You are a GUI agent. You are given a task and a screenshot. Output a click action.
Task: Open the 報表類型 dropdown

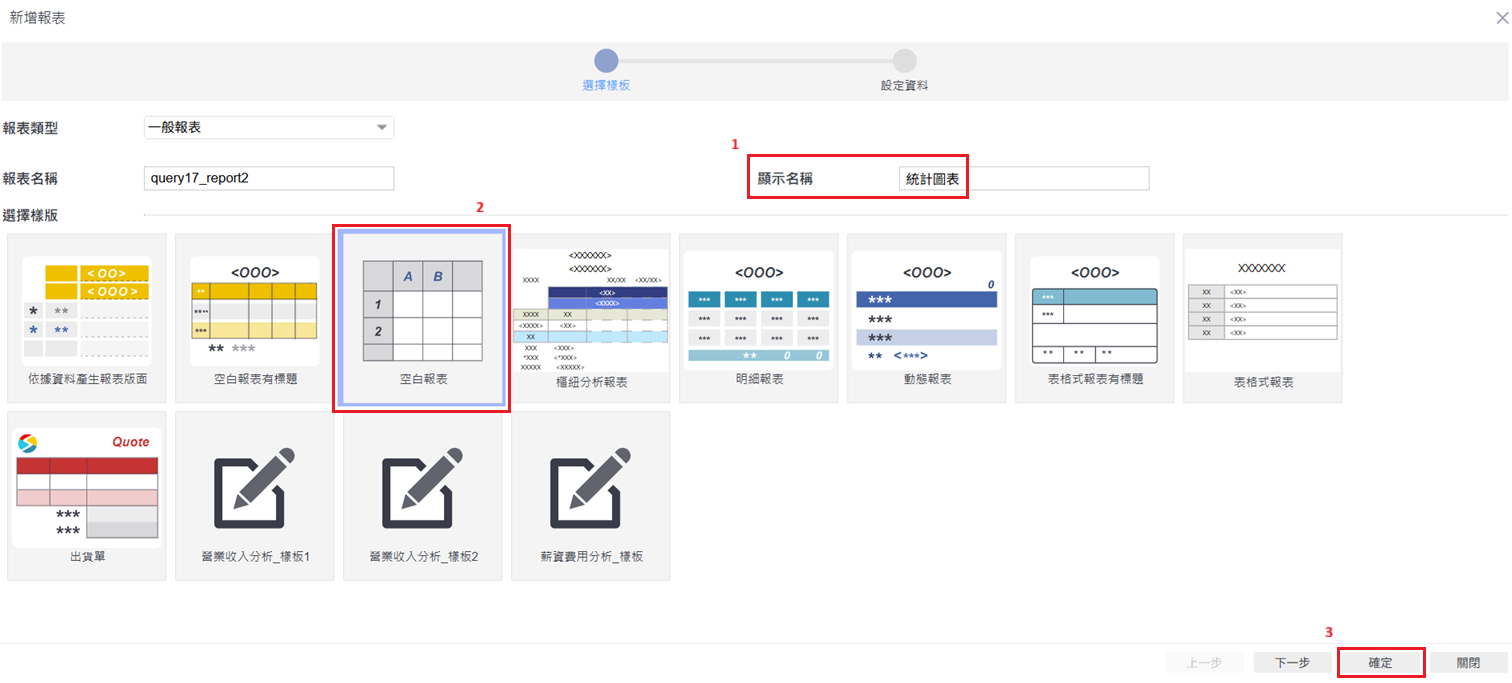click(269, 128)
